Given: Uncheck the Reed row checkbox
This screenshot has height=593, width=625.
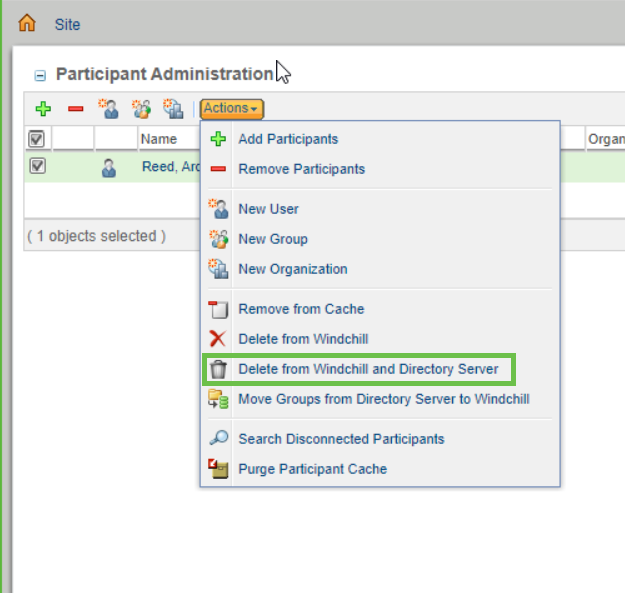Looking at the screenshot, I should tap(37, 166).
